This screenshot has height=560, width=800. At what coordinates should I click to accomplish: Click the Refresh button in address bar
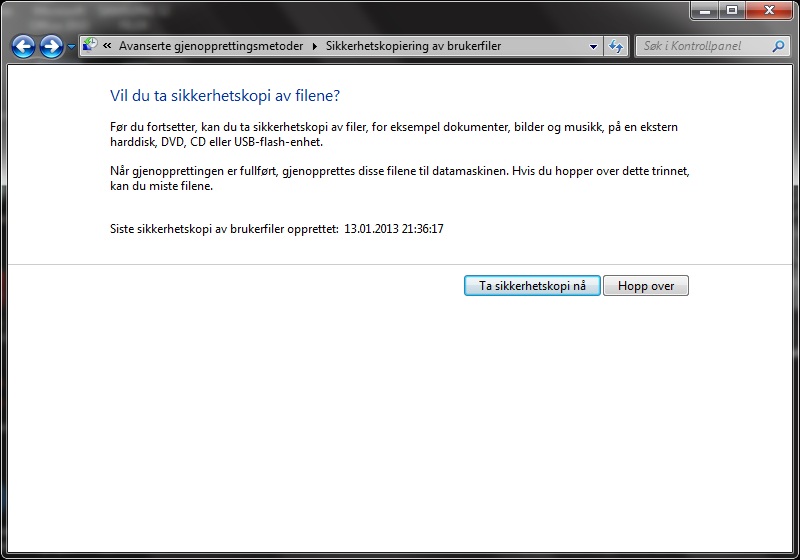pos(616,46)
